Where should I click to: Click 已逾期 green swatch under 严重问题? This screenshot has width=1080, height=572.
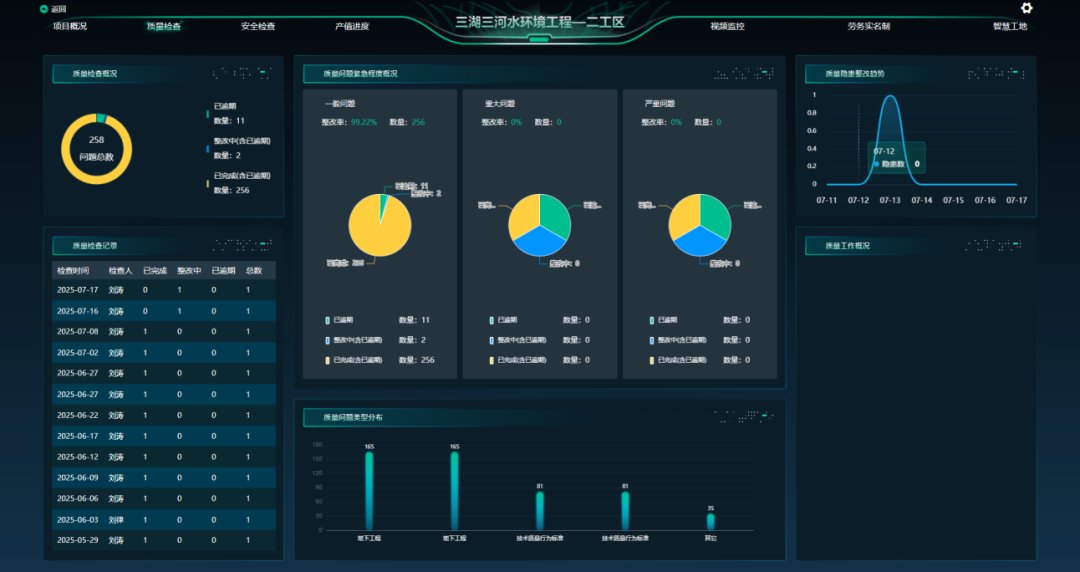point(652,320)
